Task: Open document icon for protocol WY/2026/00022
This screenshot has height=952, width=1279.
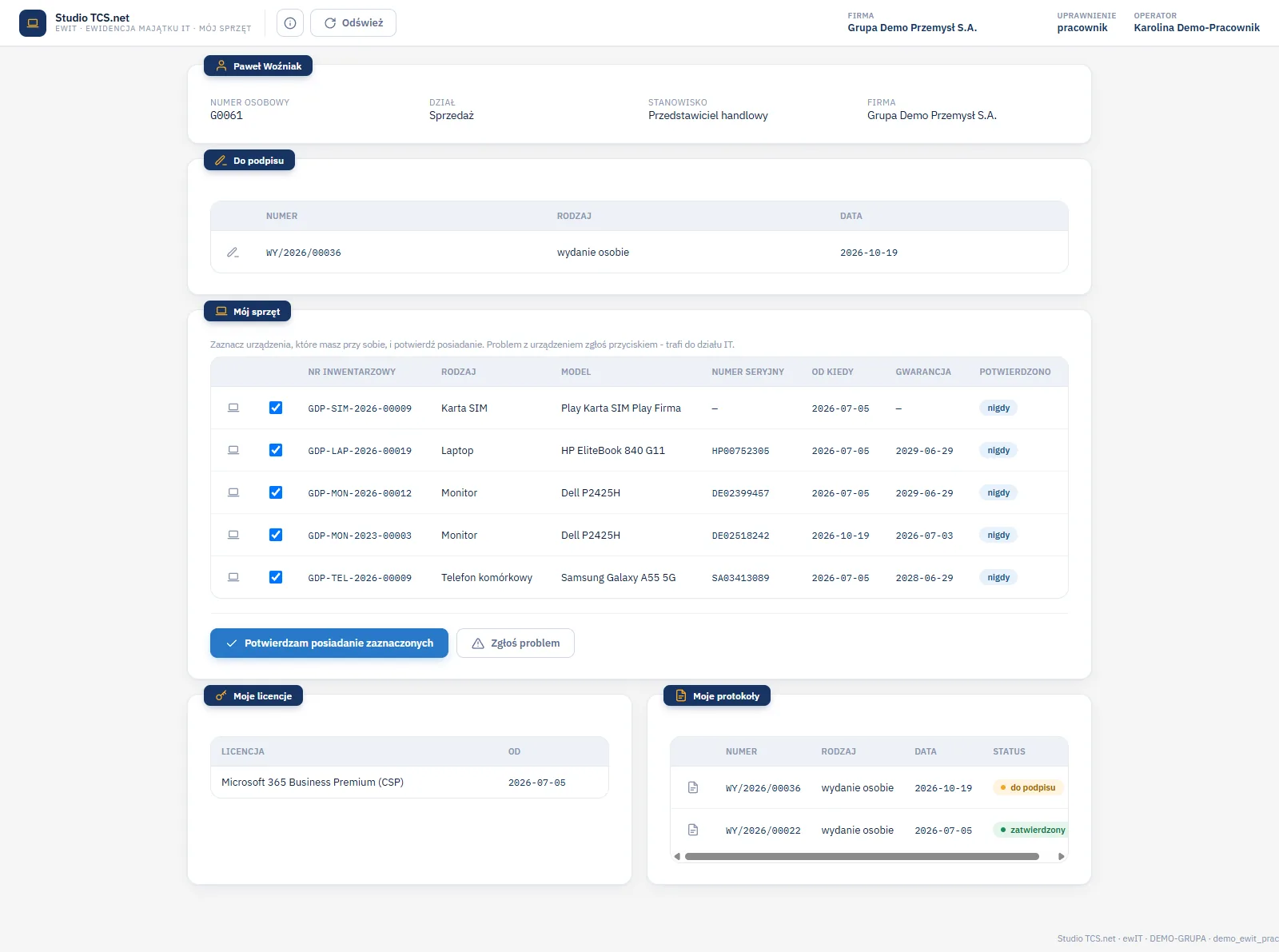Action: 693,830
